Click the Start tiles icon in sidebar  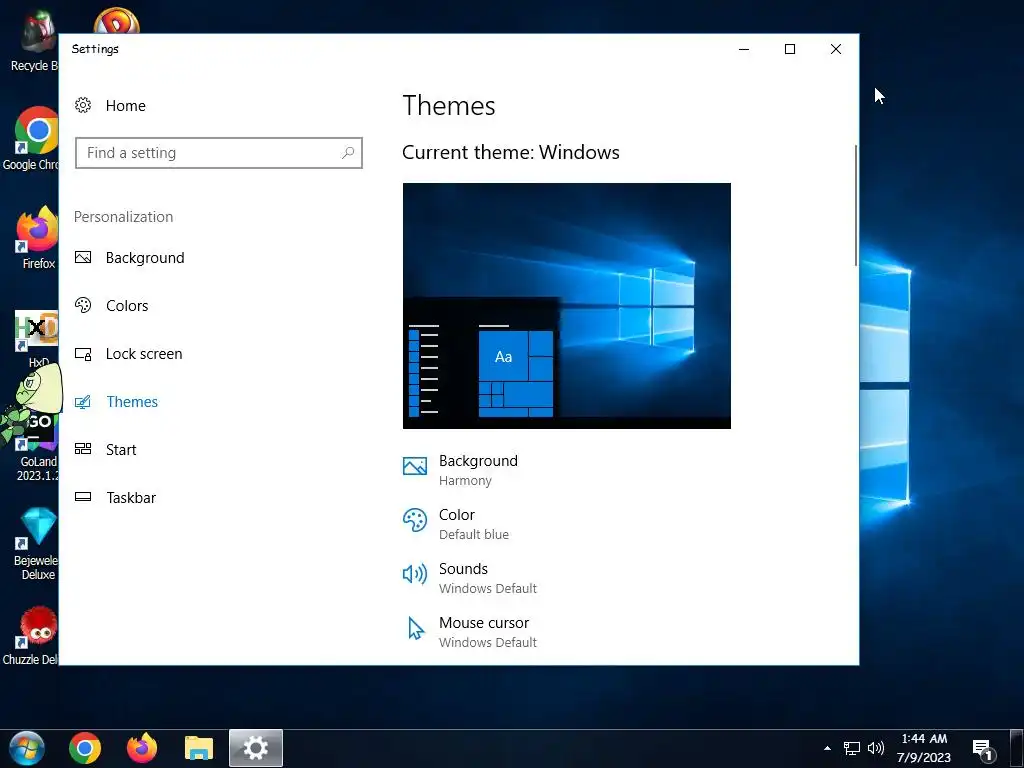pyautogui.click(x=83, y=449)
